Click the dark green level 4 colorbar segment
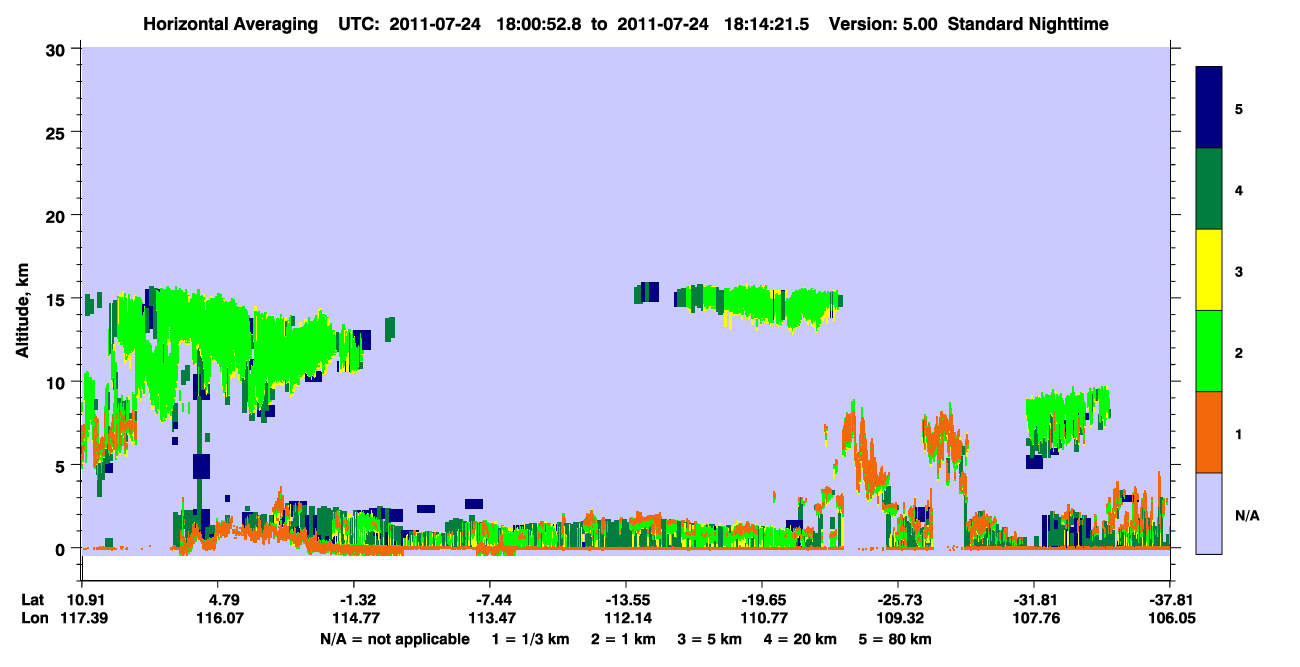Image resolution: width=1300 pixels, height=667 pixels. click(x=1210, y=188)
